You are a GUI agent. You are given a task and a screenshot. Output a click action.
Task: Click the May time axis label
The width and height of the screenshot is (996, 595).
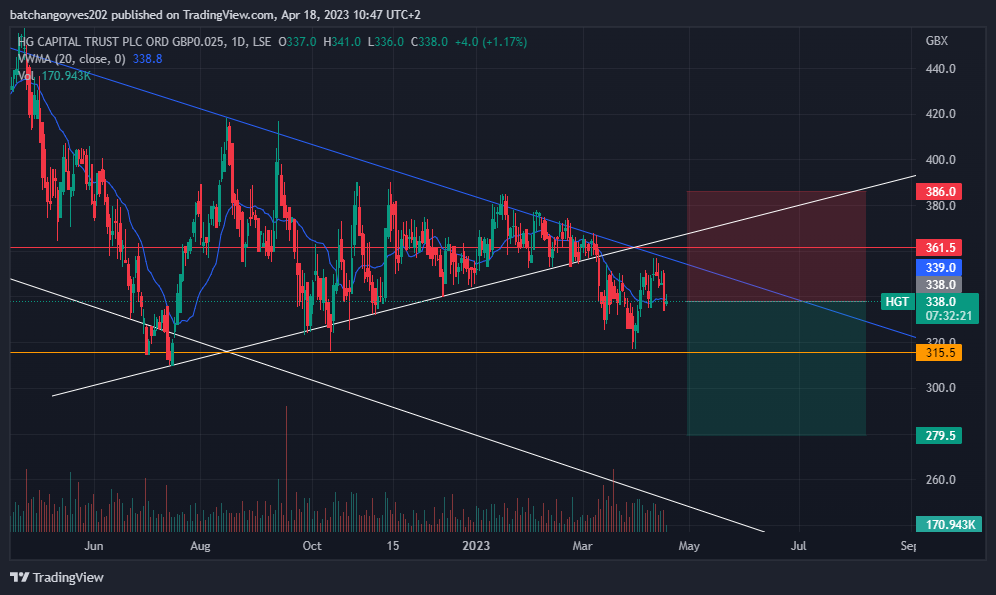[689, 546]
